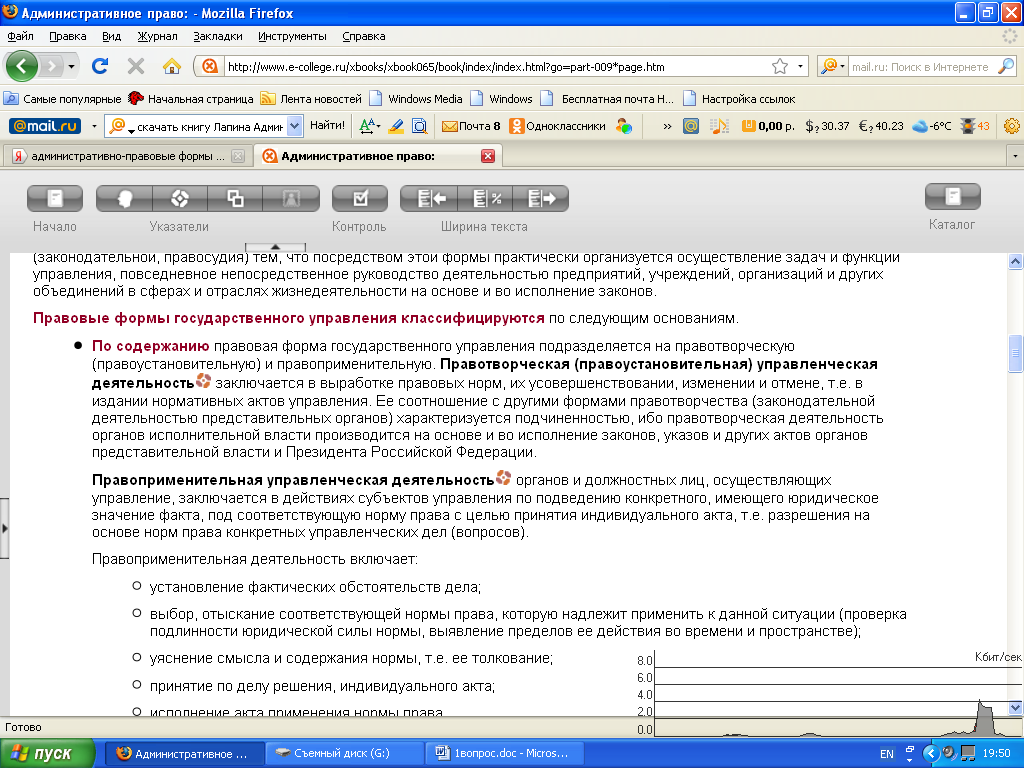Set text width percent icon

[x=485, y=199]
